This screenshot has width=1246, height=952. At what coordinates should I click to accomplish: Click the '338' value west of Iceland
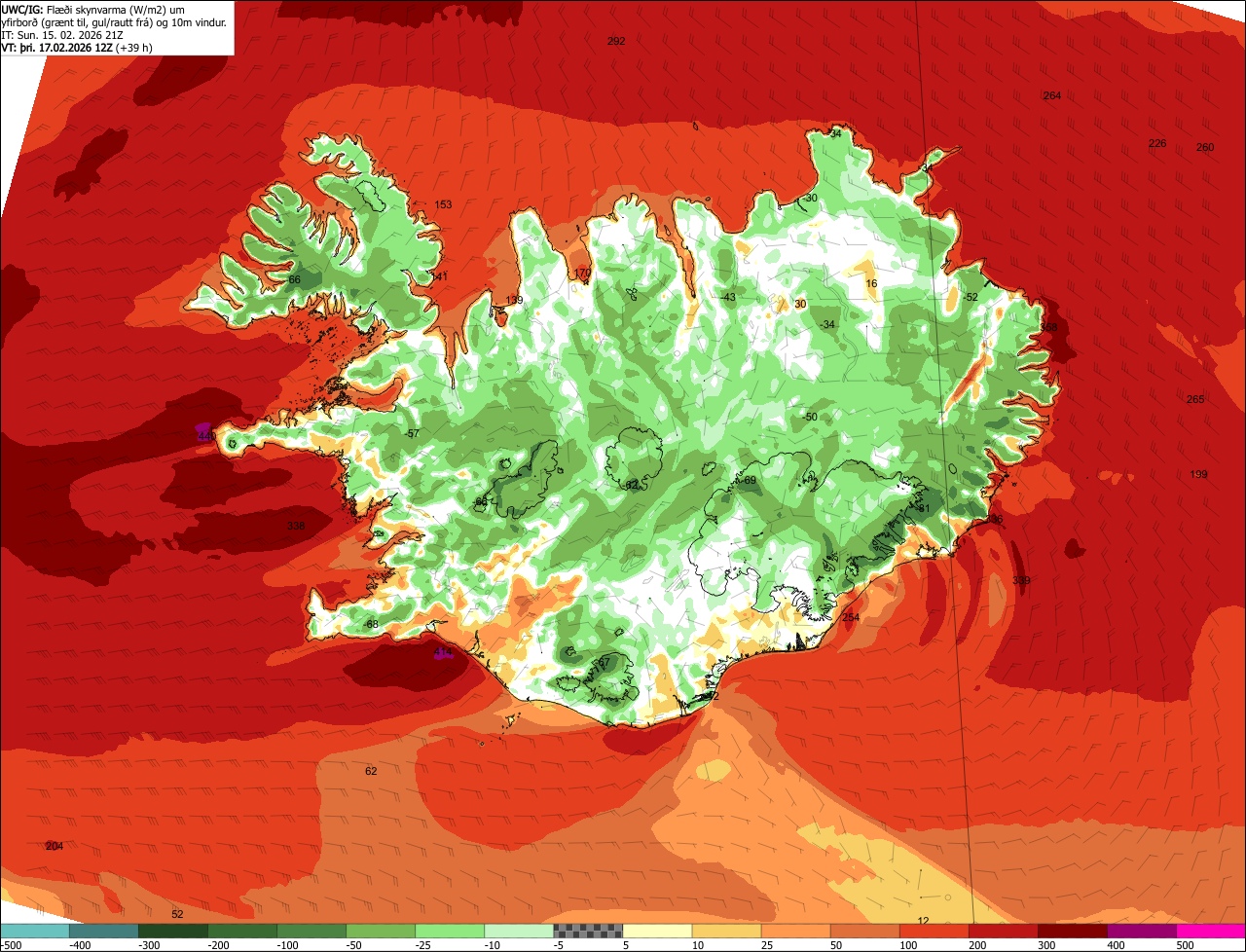pos(296,526)
